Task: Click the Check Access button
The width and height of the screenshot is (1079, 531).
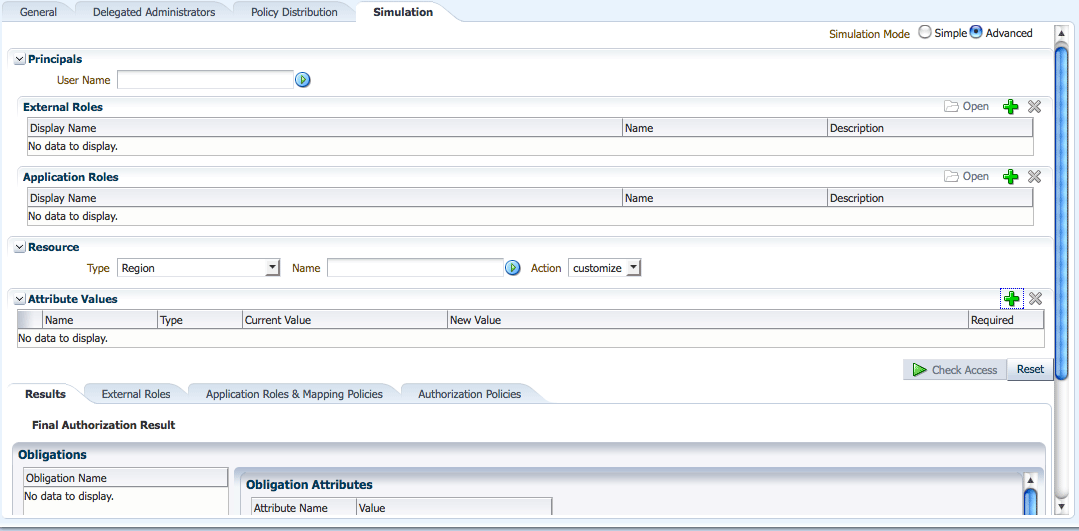Action: (955, 370)
